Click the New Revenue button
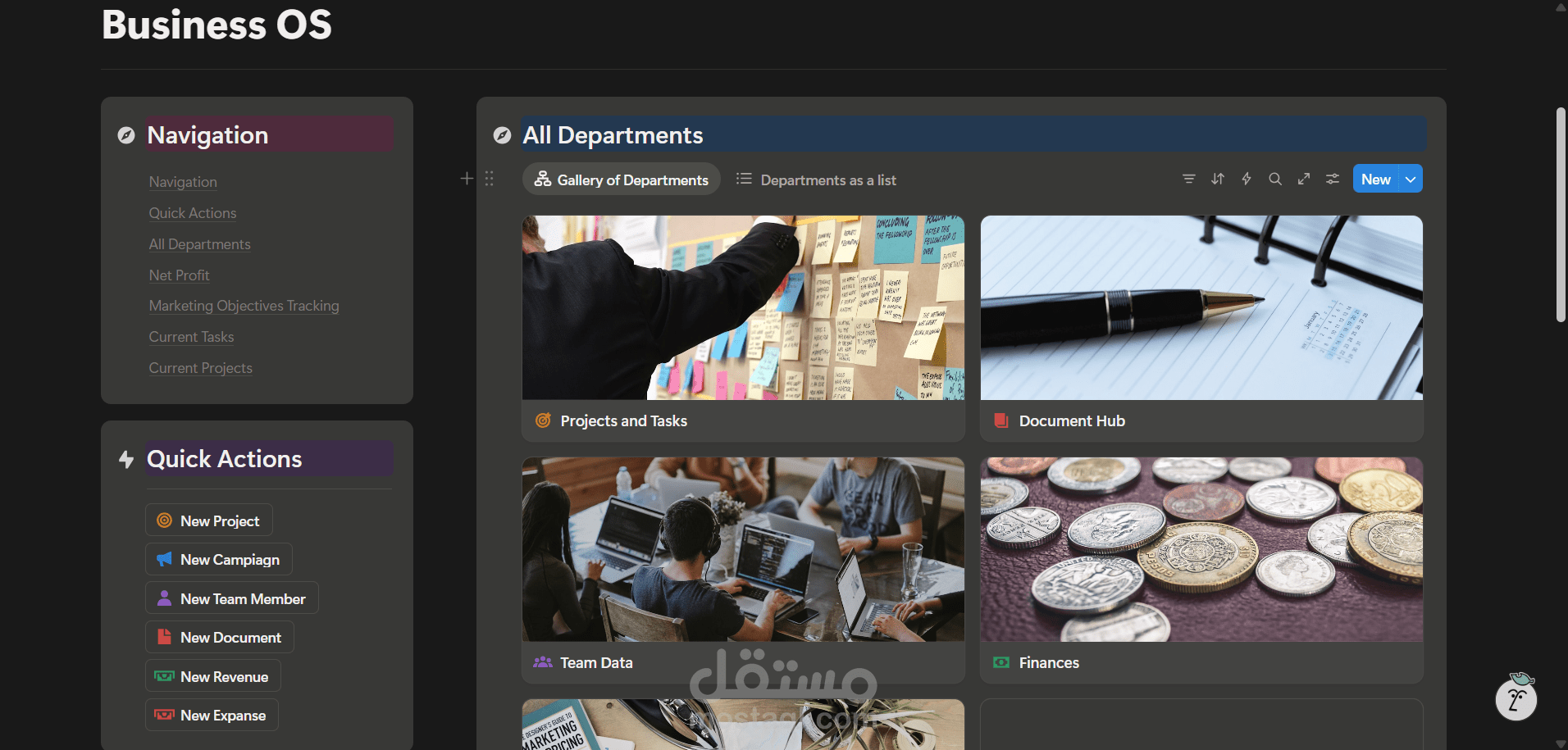Image resolution: width=1568 pixels, height=750 pixels. (x=213, y=676)
